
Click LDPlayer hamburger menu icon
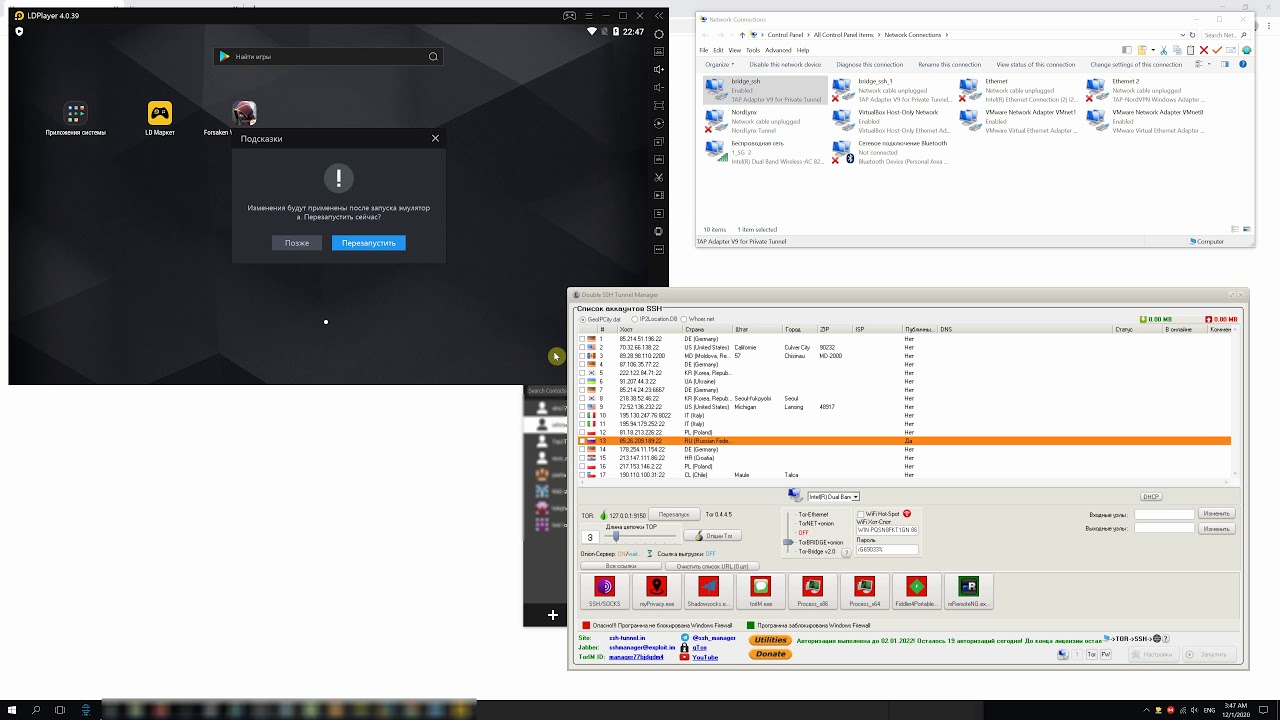(588, 16)
